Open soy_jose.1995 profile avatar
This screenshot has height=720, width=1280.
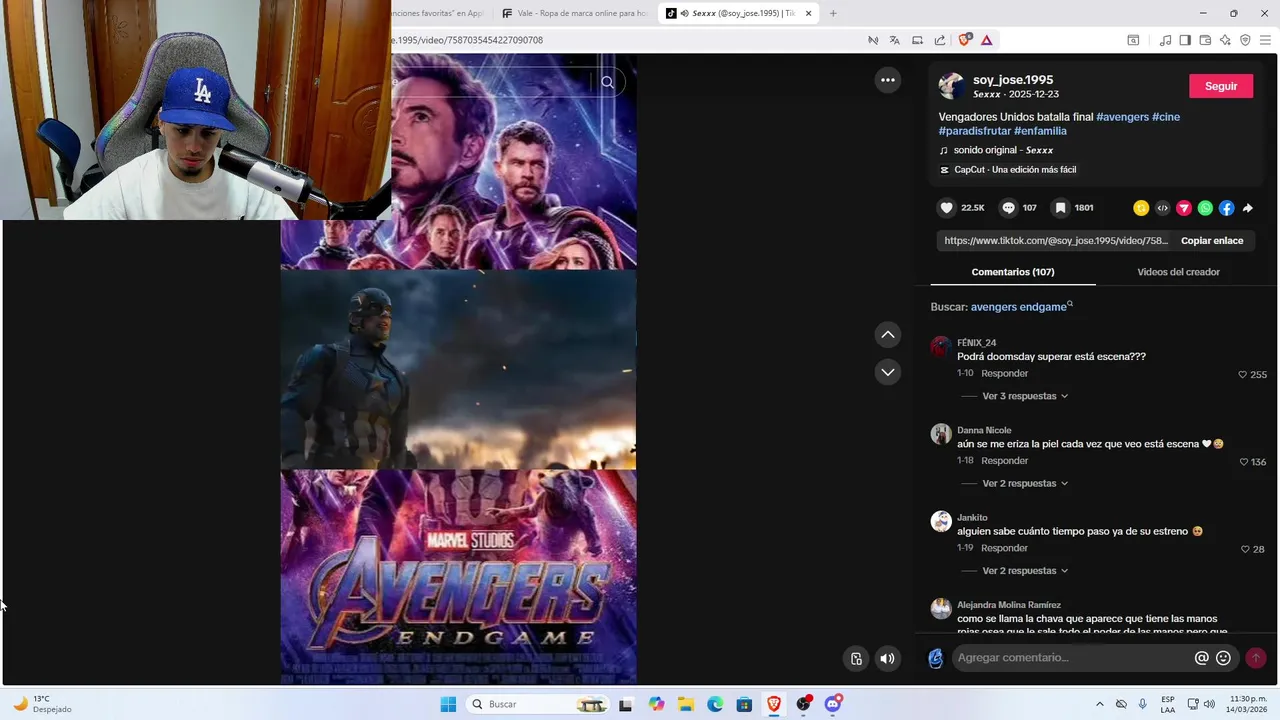(951, 86)
